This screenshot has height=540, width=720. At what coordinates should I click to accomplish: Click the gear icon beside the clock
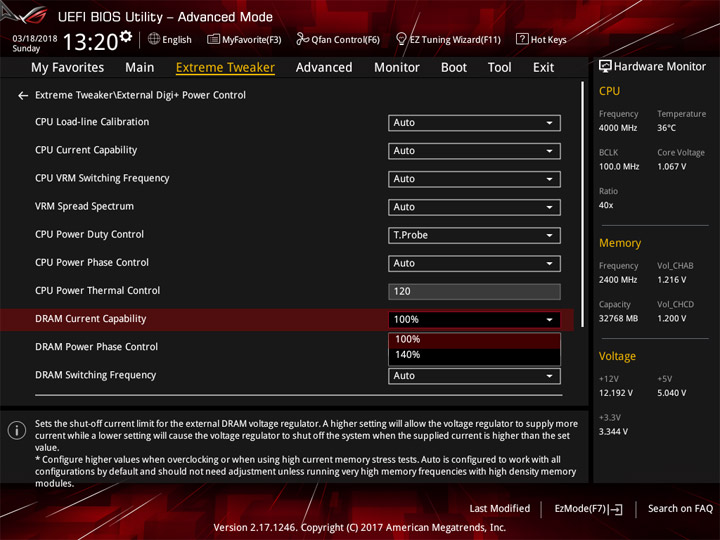click(125, 36)
